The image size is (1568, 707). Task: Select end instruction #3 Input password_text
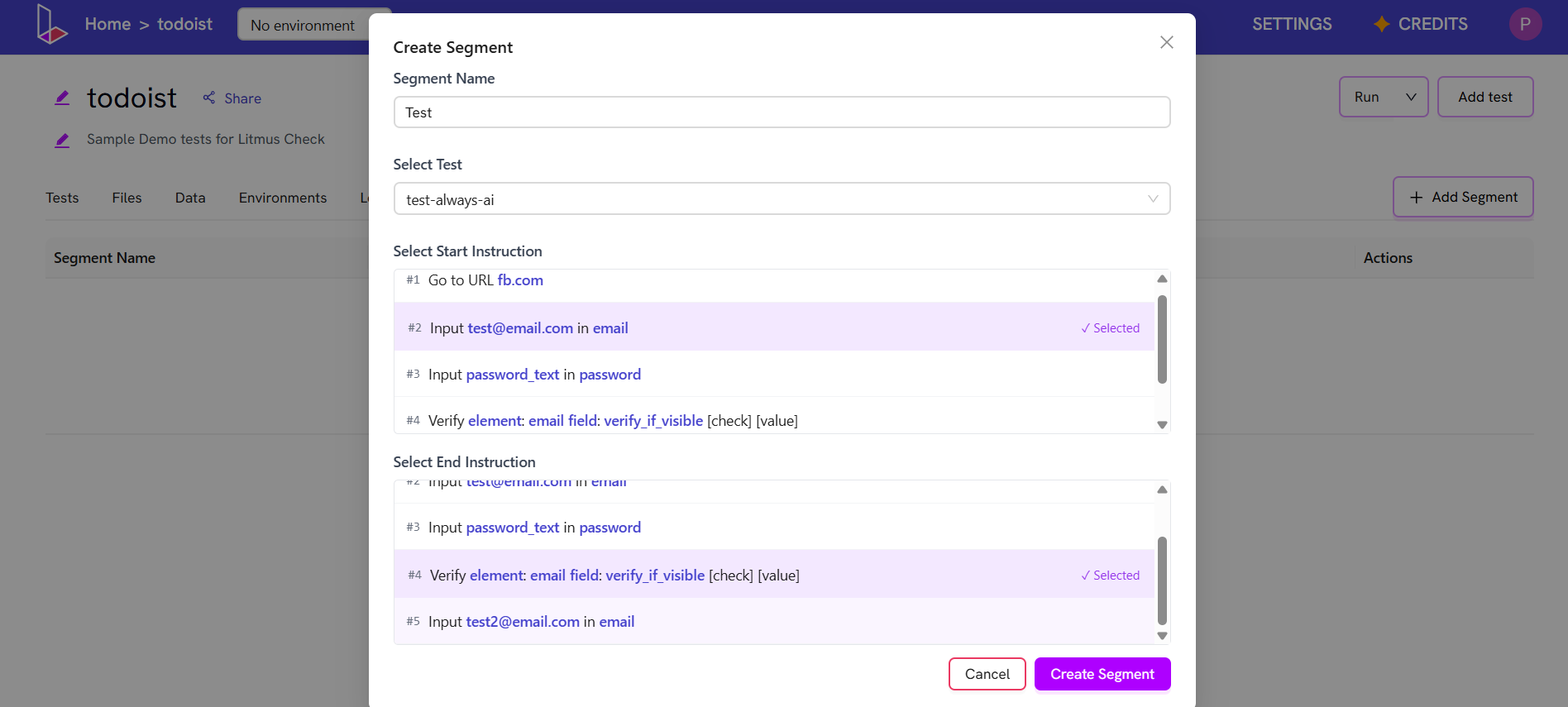(x=774, y=527)
